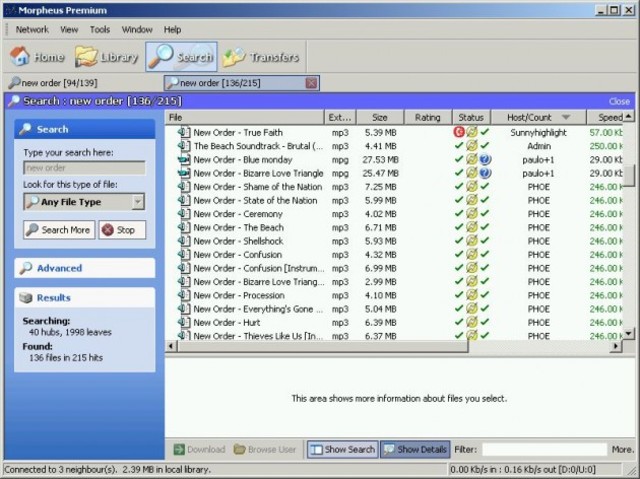Select New Order - Everything's Gone file

(x=258, y=309)
